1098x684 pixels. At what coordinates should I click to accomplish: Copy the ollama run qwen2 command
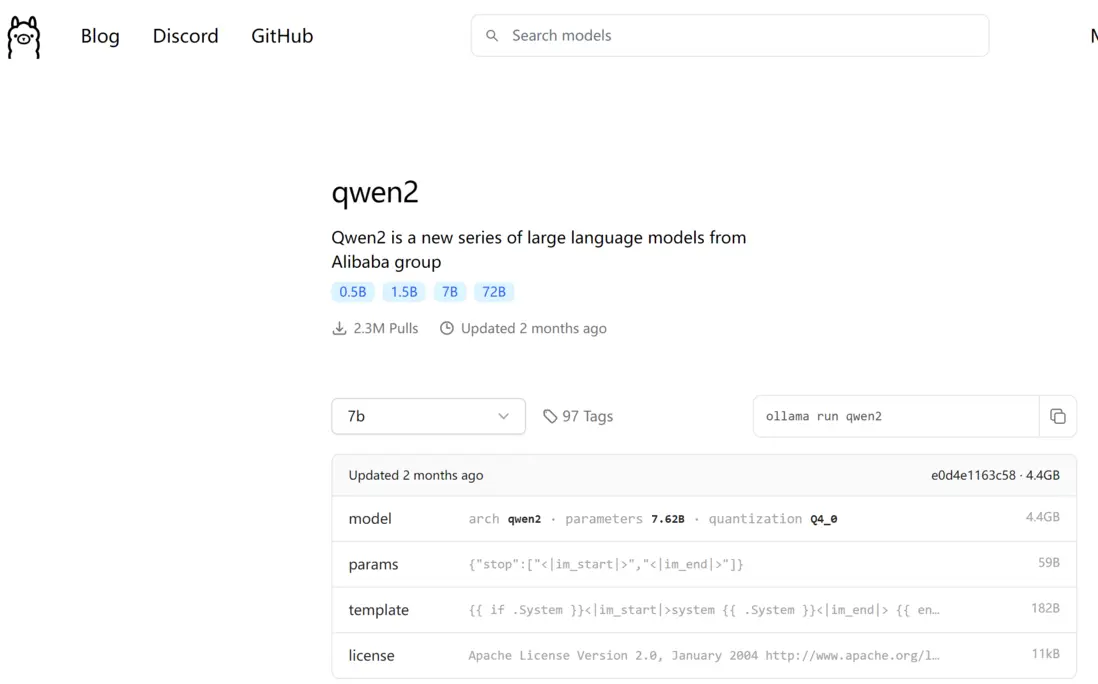click(x=1057, y=417)
